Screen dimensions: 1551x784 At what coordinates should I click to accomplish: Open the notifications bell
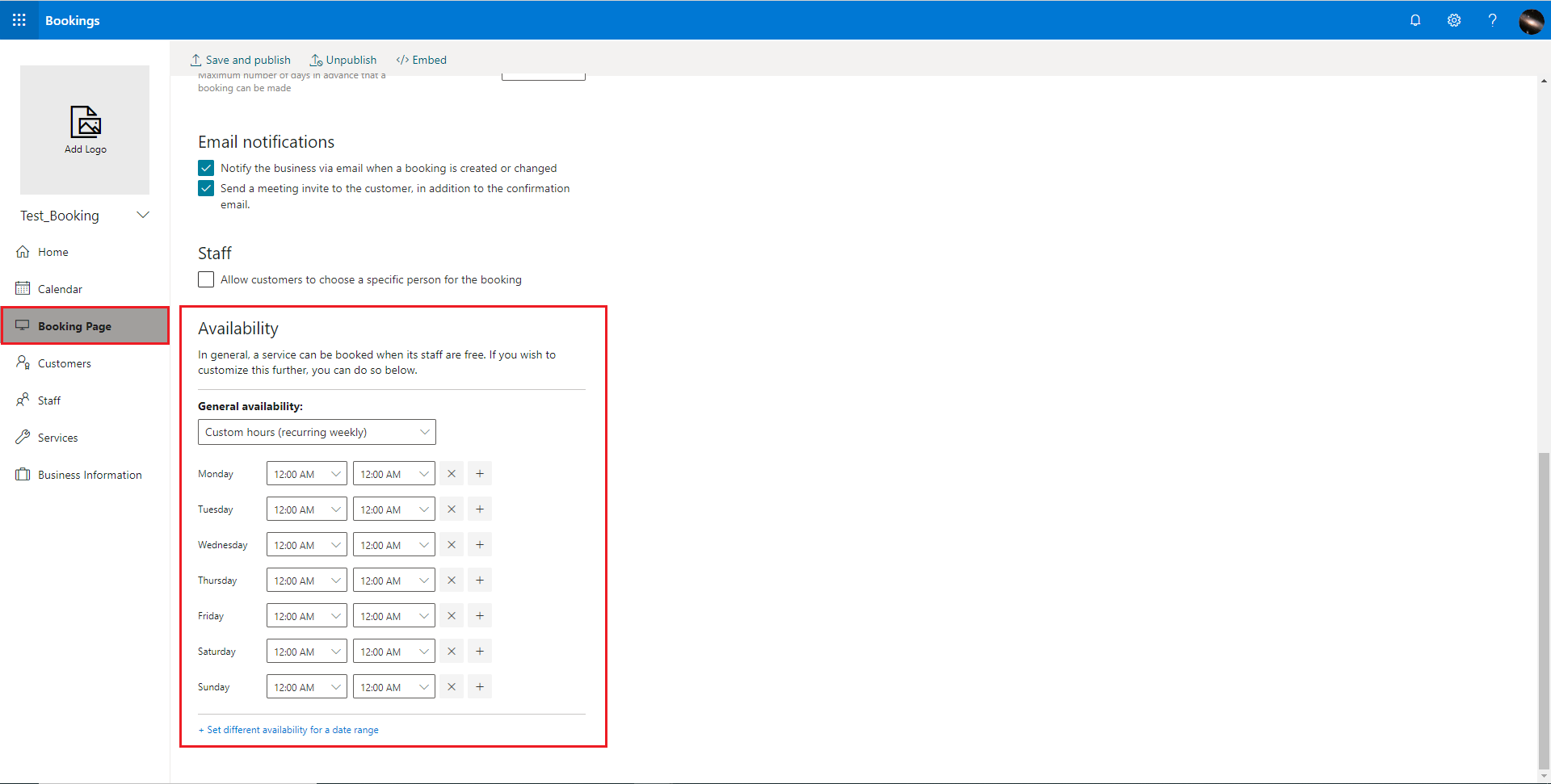click(1415, 20)
